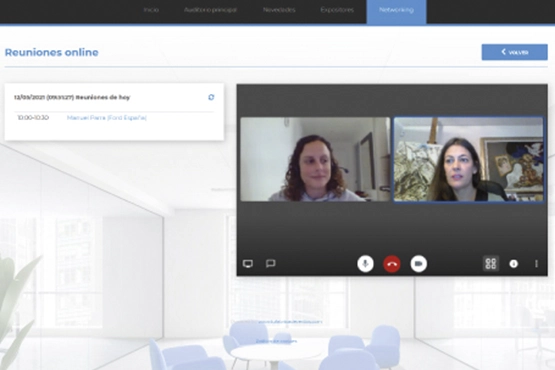The width and height of the screenshot is (555, 370).
Task: Turn off the camera in the call
Action: click(x=418, y=264)
